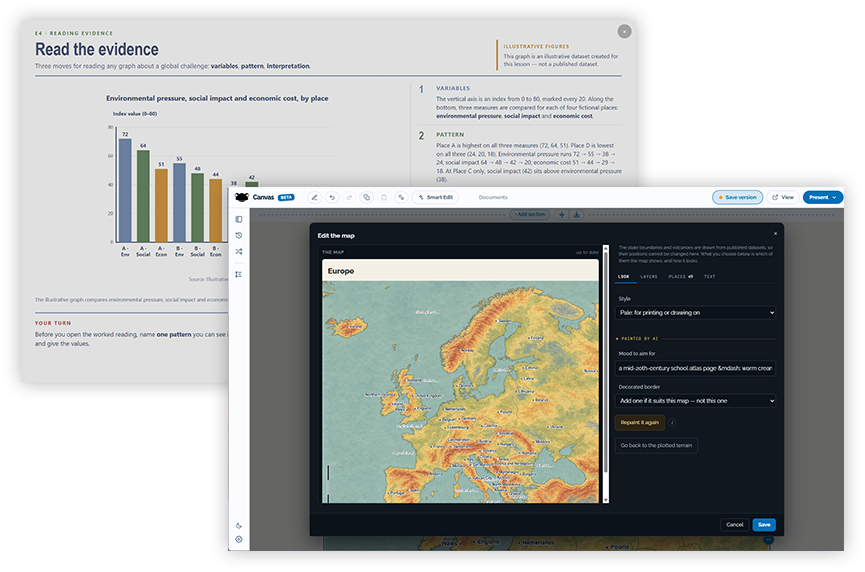Viewport: 865px width, 572px height.
Task: Switch to the Layers tab
Action: (649, 276)
